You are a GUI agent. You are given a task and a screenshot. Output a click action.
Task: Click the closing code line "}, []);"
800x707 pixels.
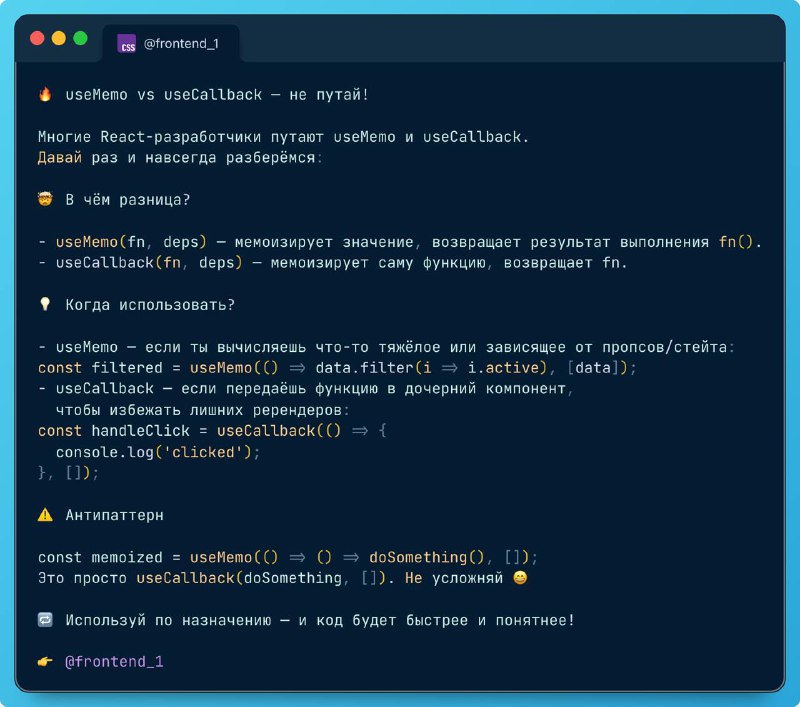68,473
